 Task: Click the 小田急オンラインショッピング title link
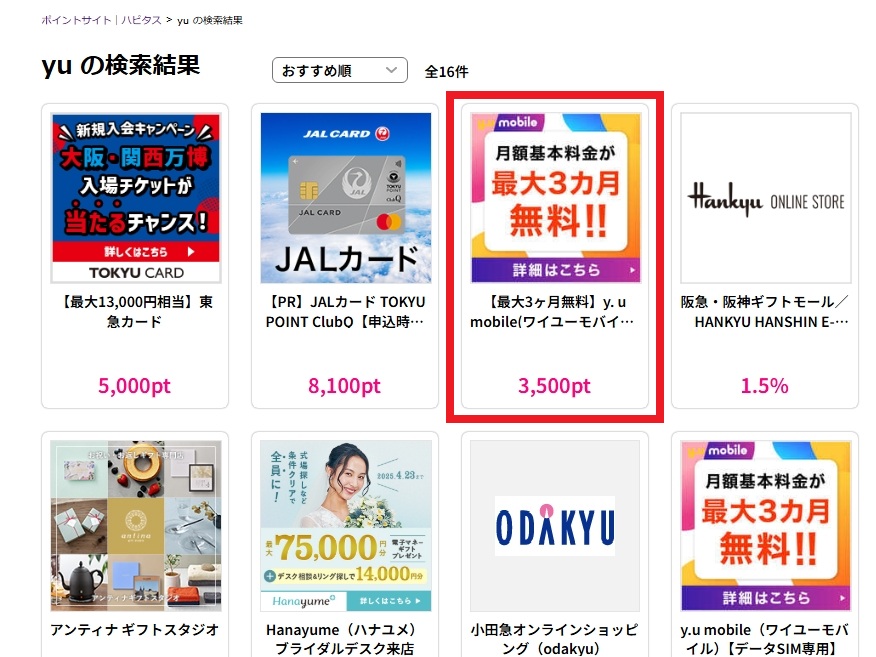tap(555, 639)
